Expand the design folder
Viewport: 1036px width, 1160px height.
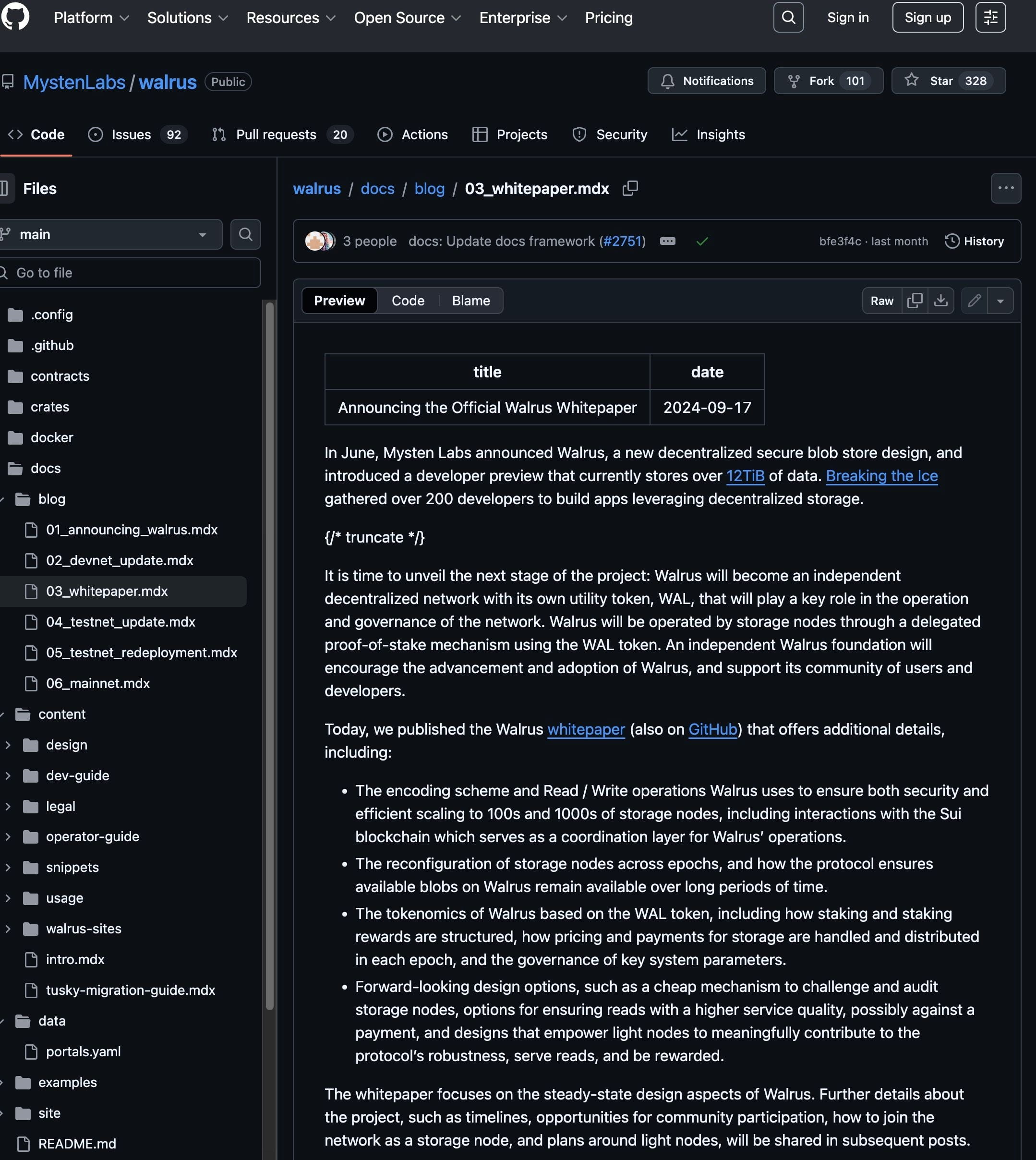[8, 745]
